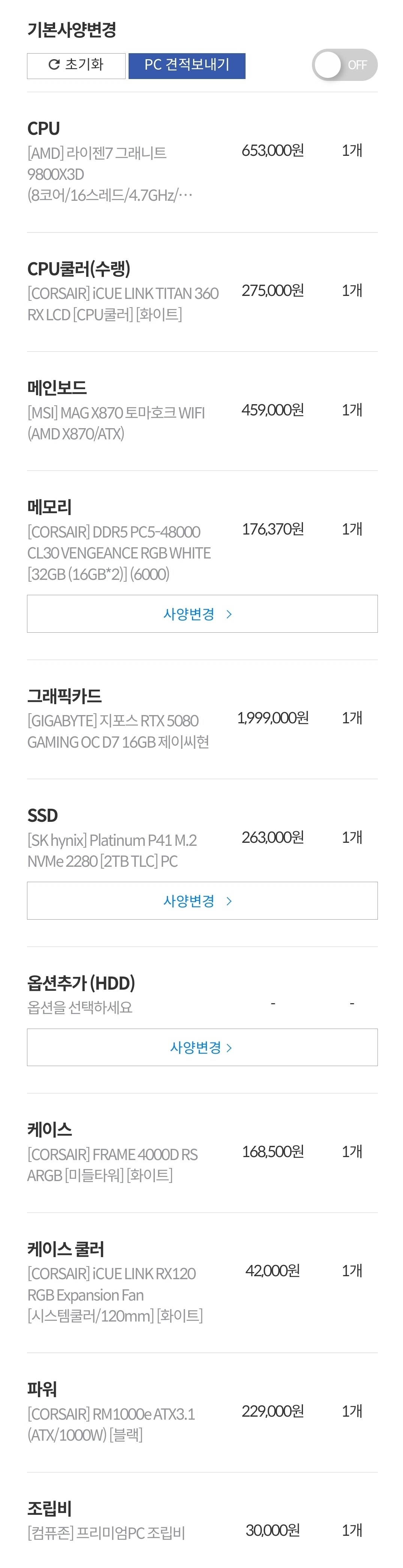Send PC quote with PC 견적보내기
Screen dimensions: 403x1568
tap(186, 65)
